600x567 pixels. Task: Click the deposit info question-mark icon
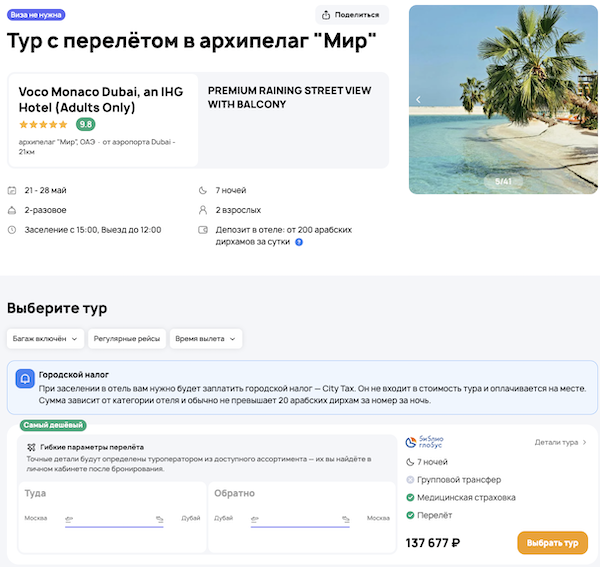point(299,242)
